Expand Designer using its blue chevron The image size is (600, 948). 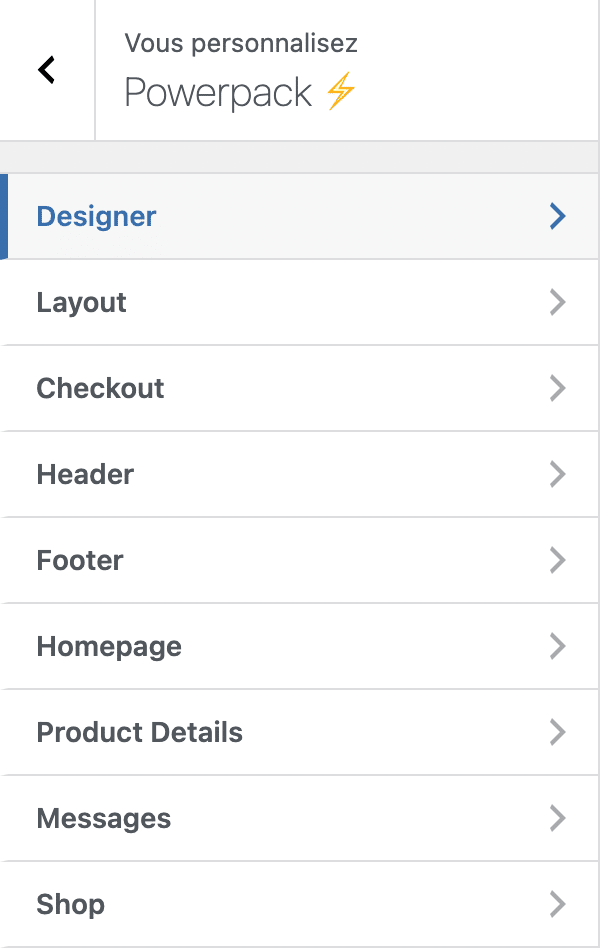[x=557, y=216]
